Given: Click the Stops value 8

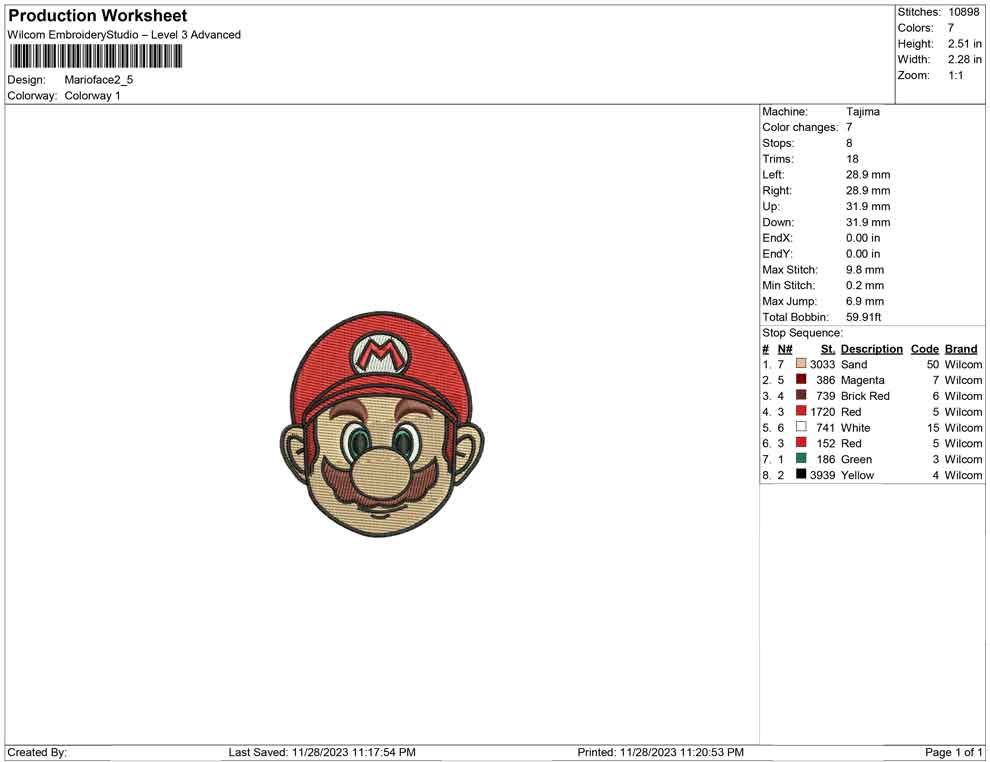Looking at the screenshot, I should coord(849,143).
